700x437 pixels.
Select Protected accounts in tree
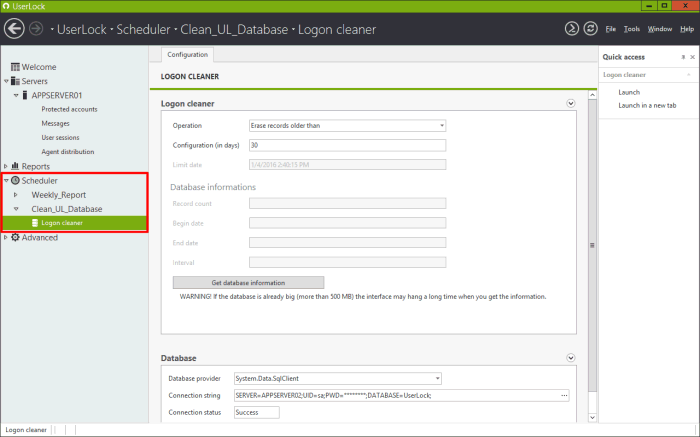click(x=69, y=109)
